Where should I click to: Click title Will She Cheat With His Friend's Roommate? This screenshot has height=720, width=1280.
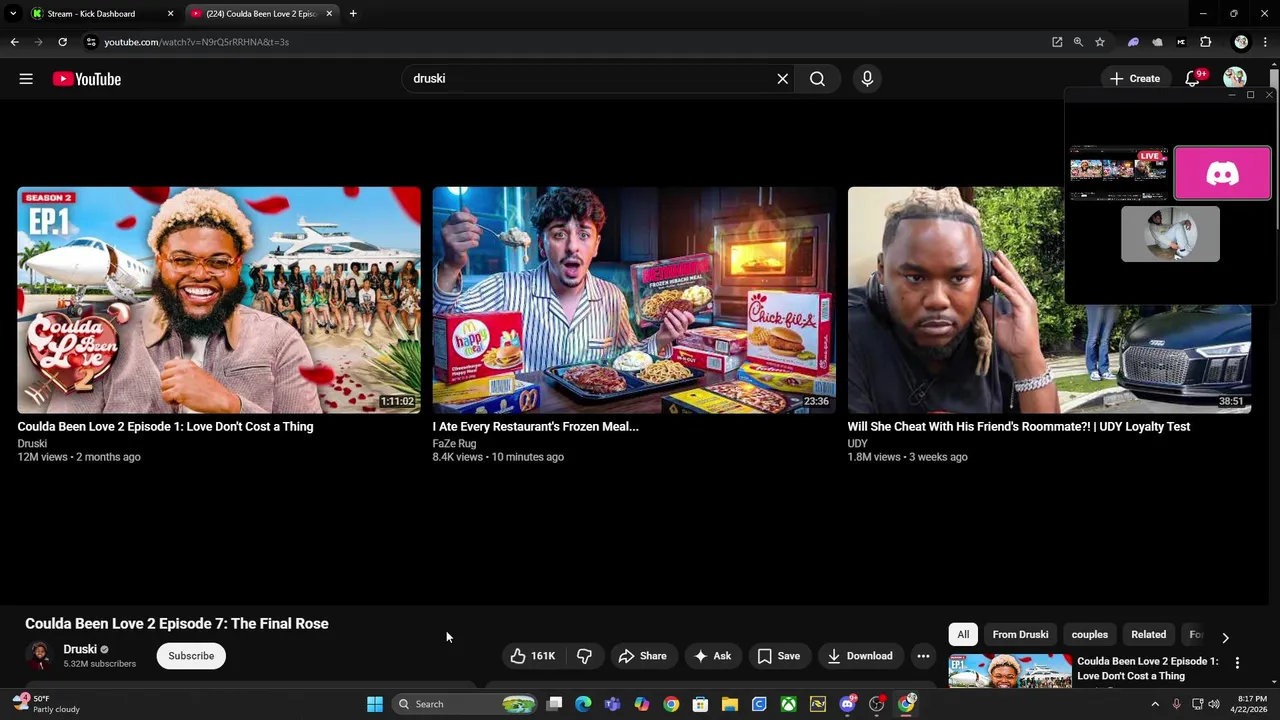coord(1019,426)
